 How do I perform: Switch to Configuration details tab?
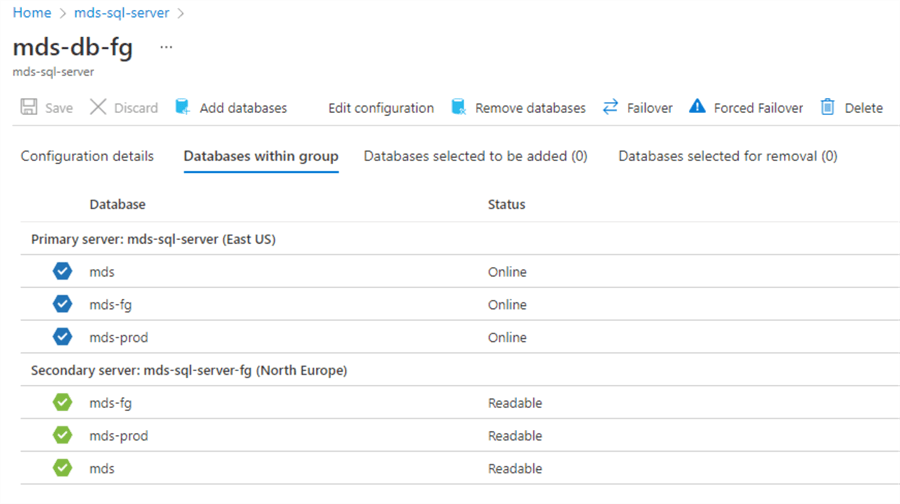click(87, 156)
